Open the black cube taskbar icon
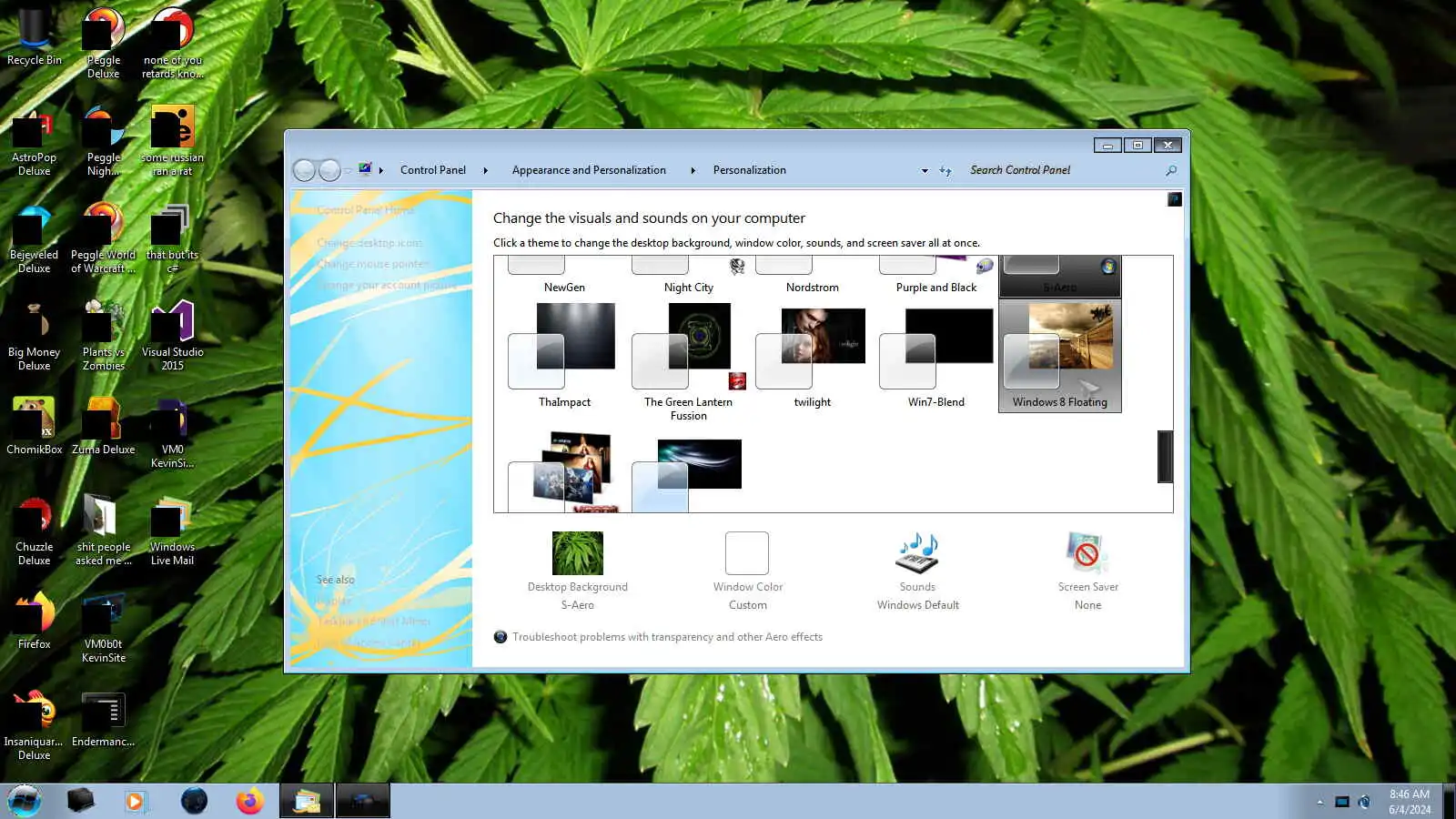Screen dimensions: 1456x819 click(x=80, y=801)
